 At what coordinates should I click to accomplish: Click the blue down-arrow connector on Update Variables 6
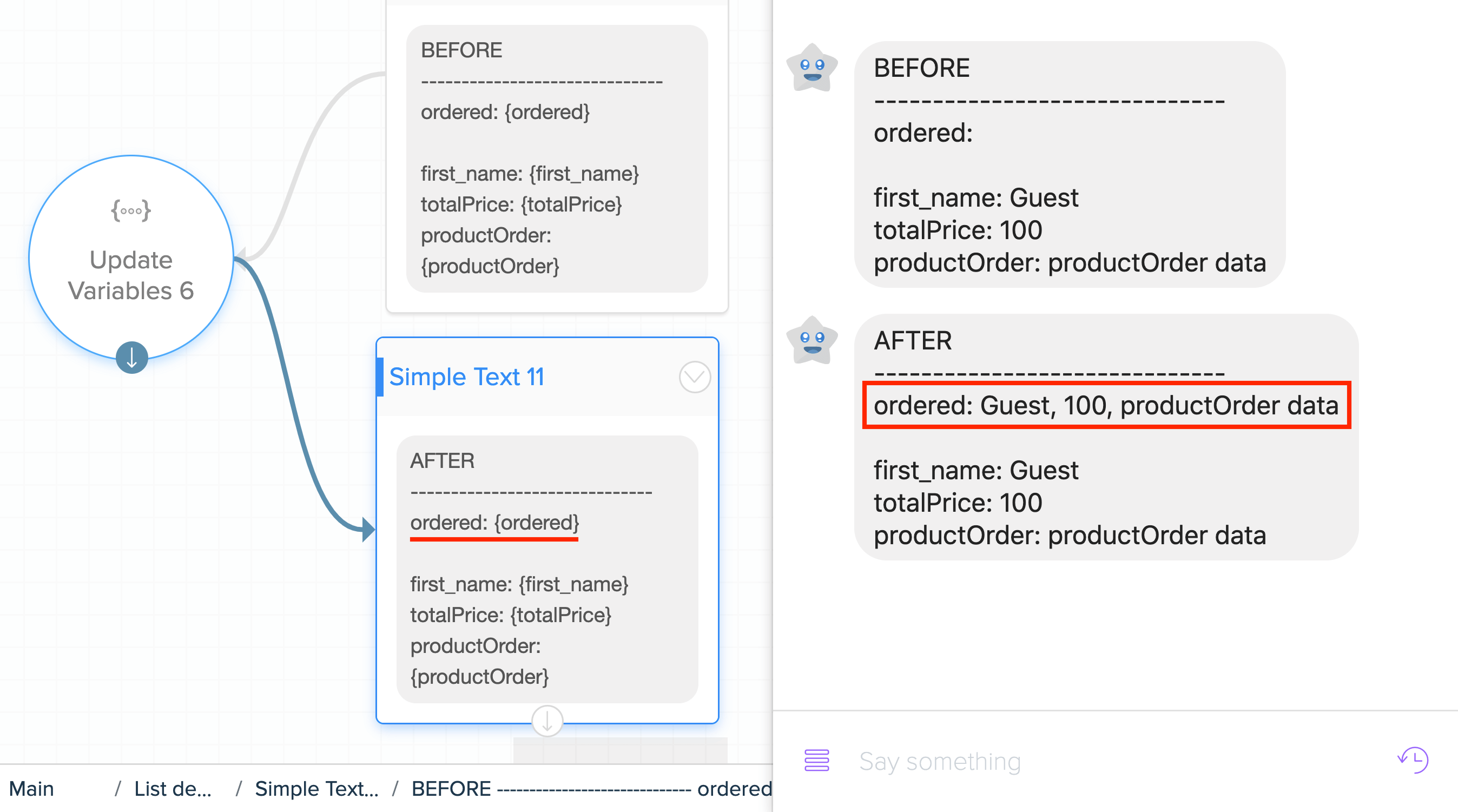132,358
